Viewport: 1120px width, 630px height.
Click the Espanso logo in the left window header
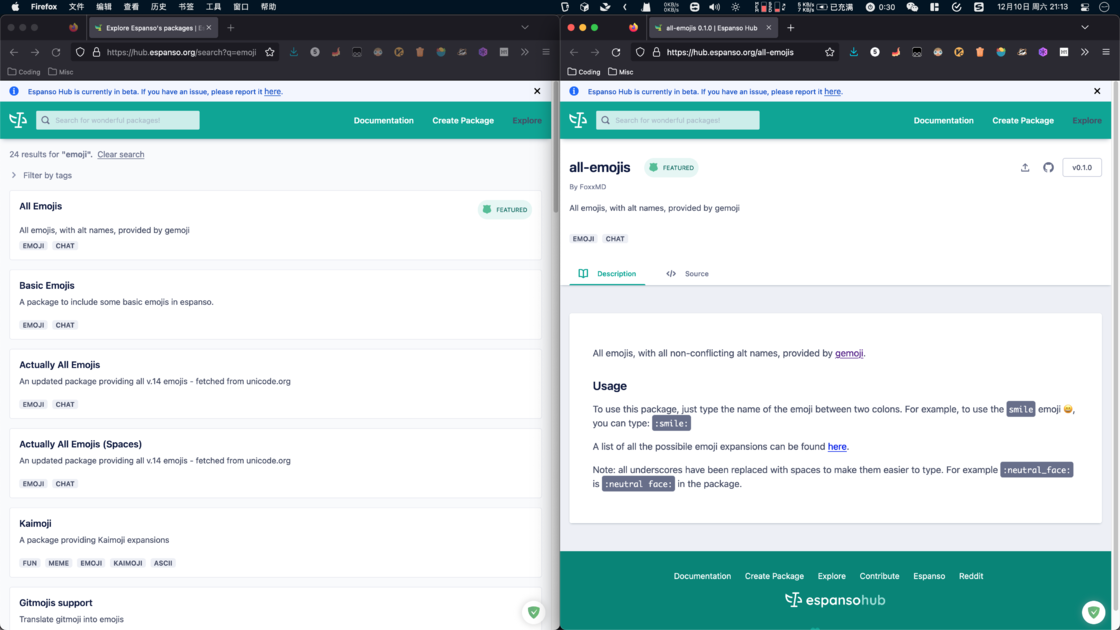(x=18, y=120)
